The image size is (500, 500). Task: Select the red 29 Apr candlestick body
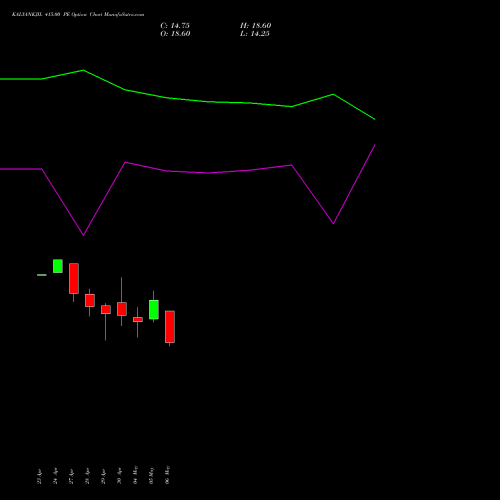106,310
